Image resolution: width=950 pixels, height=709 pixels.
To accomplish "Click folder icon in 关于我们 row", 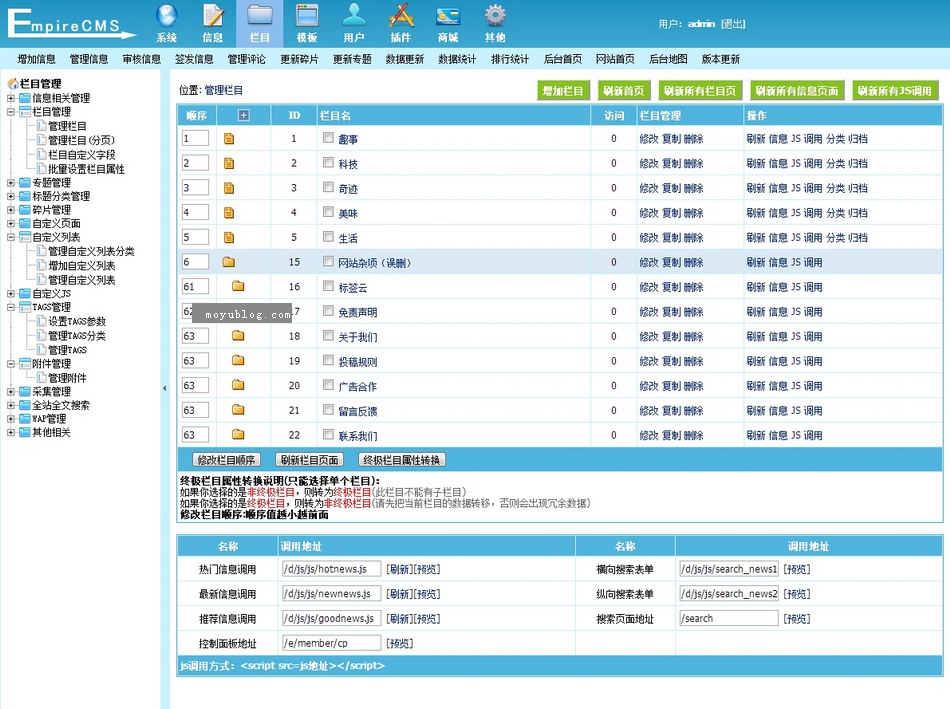I will point(238,335).
